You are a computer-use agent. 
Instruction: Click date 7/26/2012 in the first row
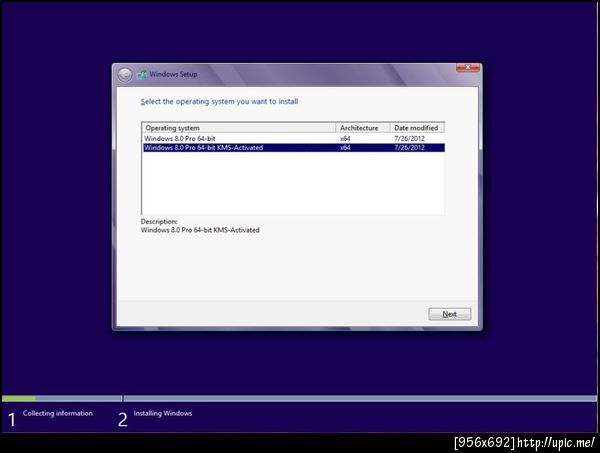409,139
